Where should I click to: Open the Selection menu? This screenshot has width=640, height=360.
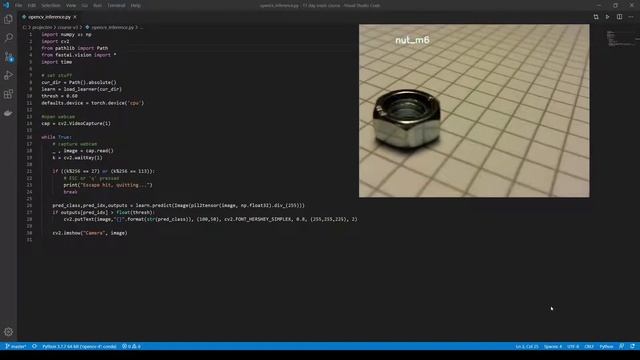(51, 5)
